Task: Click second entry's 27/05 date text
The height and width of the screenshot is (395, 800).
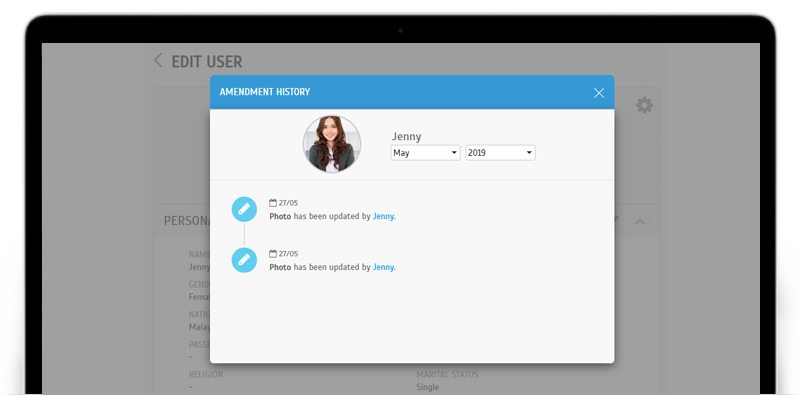Action: coord(288,254)
